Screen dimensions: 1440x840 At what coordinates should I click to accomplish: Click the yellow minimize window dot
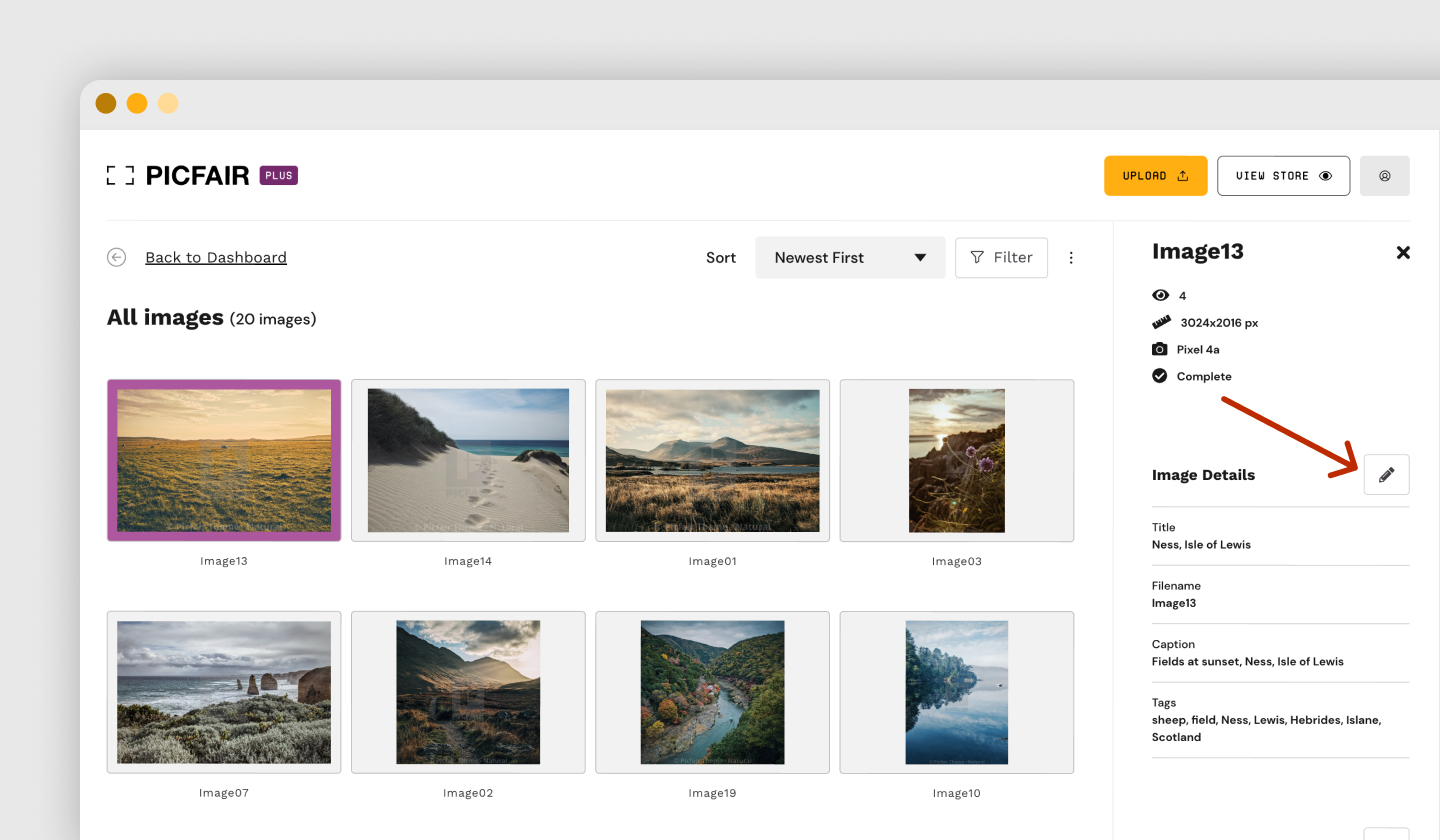pyautogui.click(x=137, y=103)
